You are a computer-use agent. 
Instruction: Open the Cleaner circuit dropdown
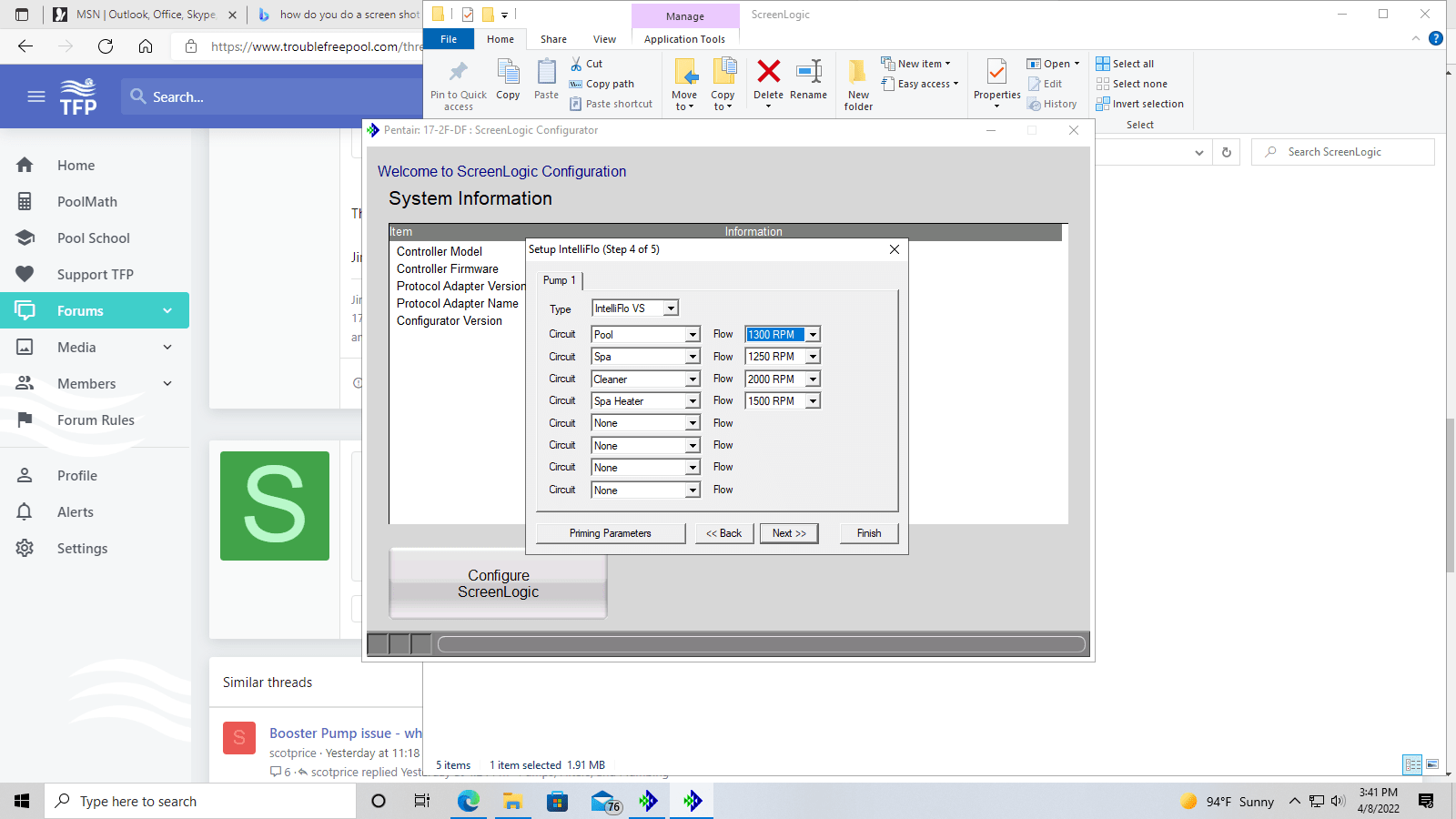[x=693, y=379]
